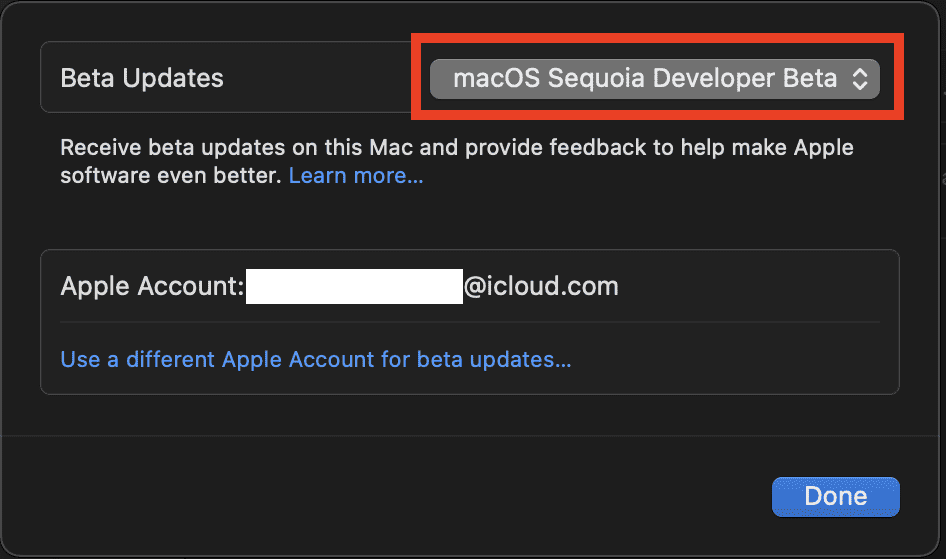Open the Learn more link

click(x=356, y=176)
